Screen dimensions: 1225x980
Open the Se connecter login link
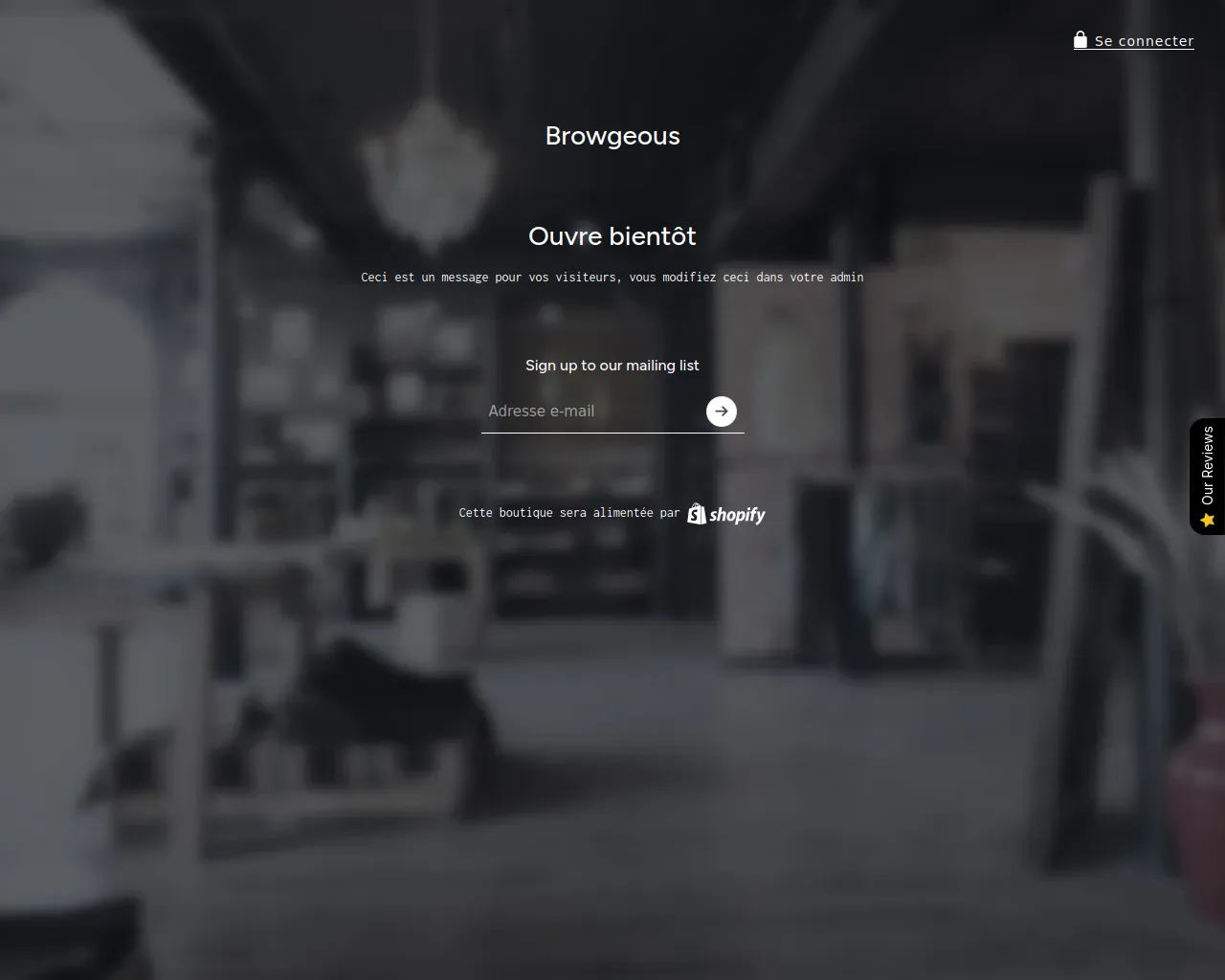click(1134, 40)
